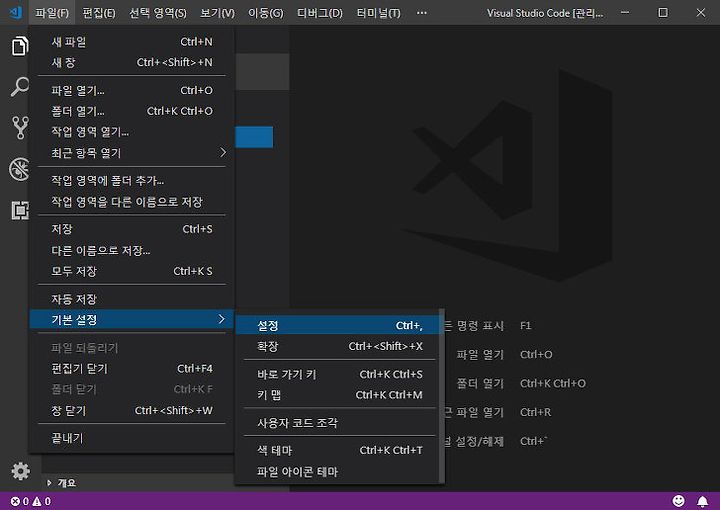Click the warnings count icon in status bar
The width and height of the screenshot is (720, 510).
[x=42, y=501]
